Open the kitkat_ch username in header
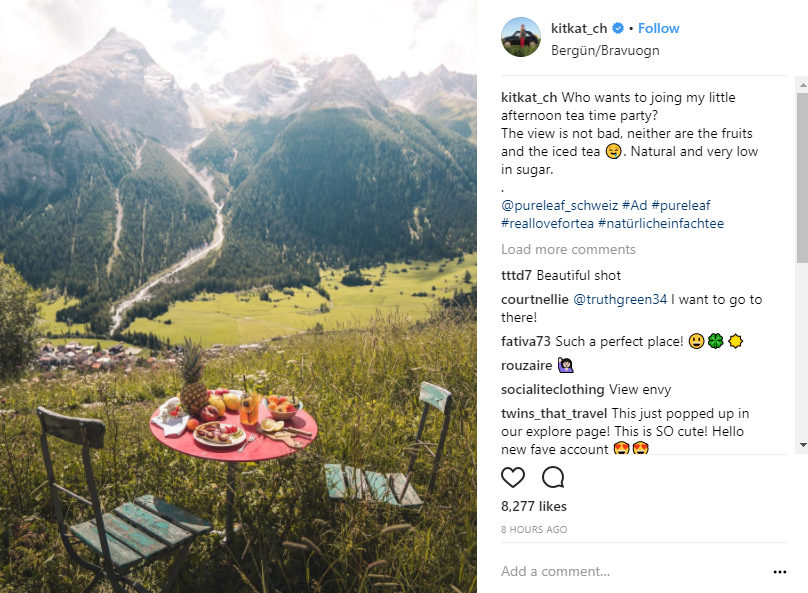Viewport: 808px width, 593px height. pos(579,28)
